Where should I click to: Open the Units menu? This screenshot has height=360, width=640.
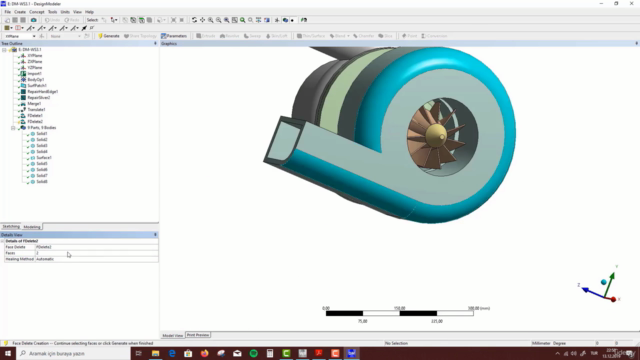65,12
